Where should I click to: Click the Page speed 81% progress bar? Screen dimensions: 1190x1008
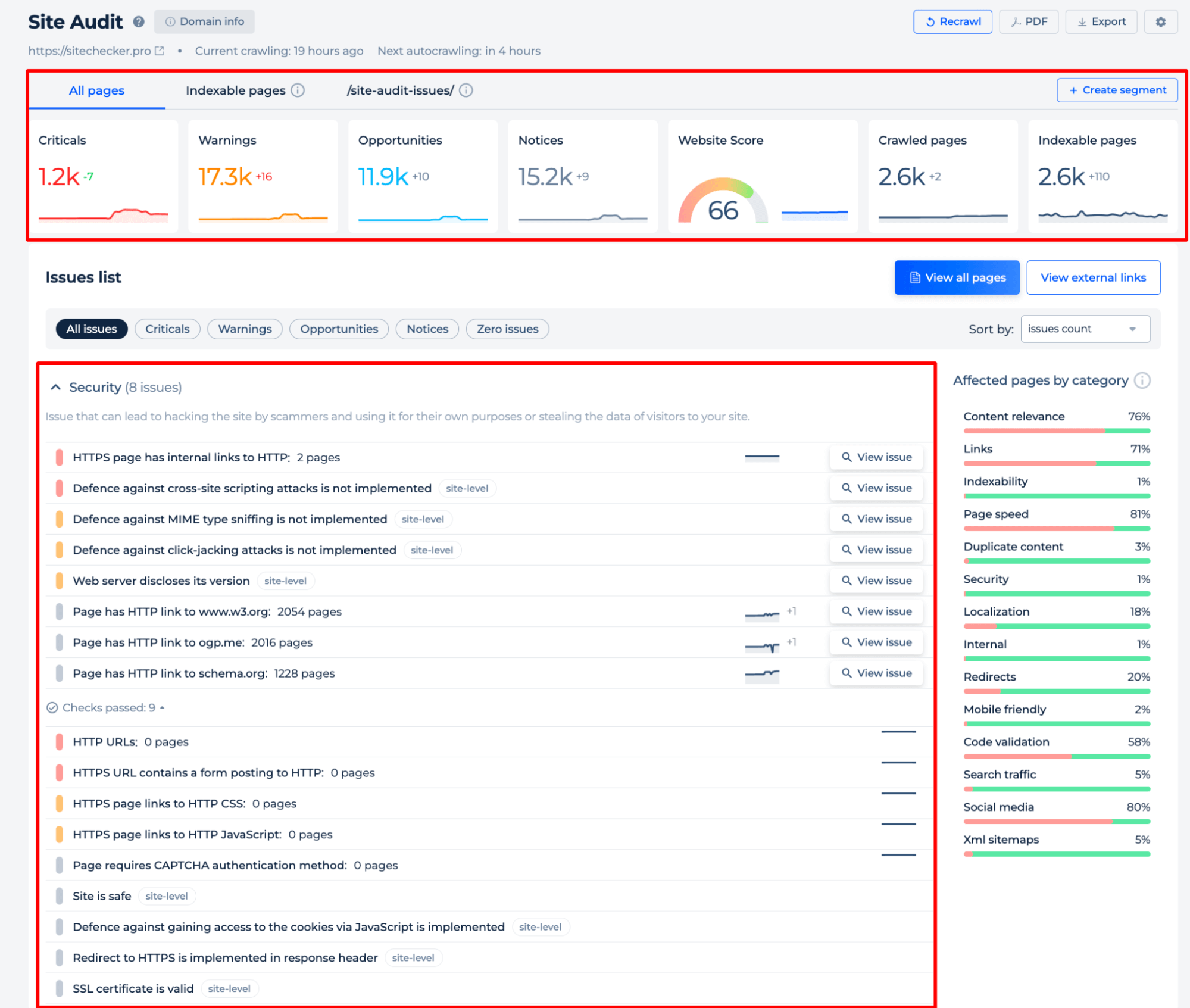coord(1057,528)
